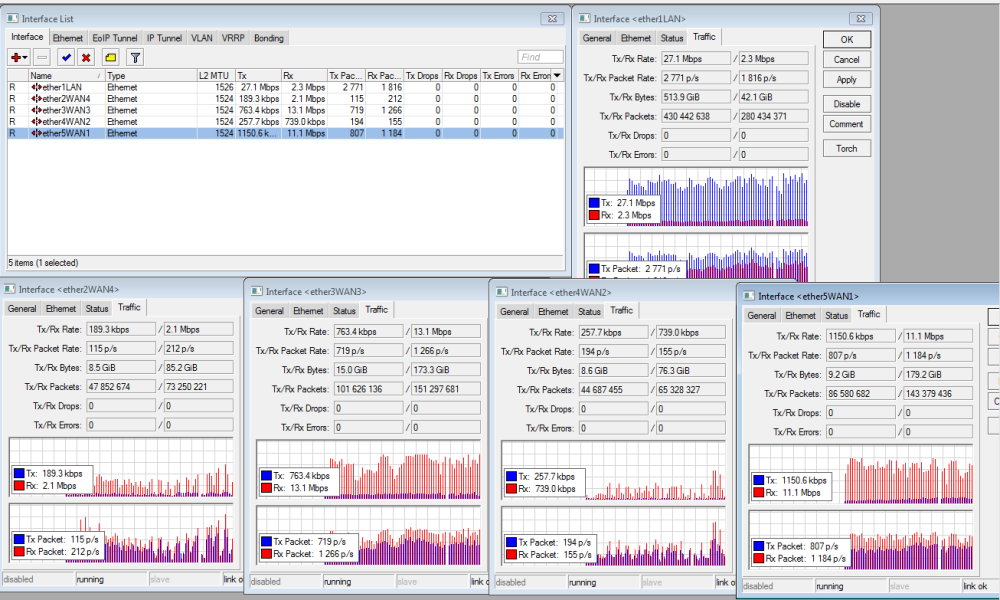The image size is (1000, 600).
Task: Open Status tab in ether3WAN3 window
Action: 344,311
